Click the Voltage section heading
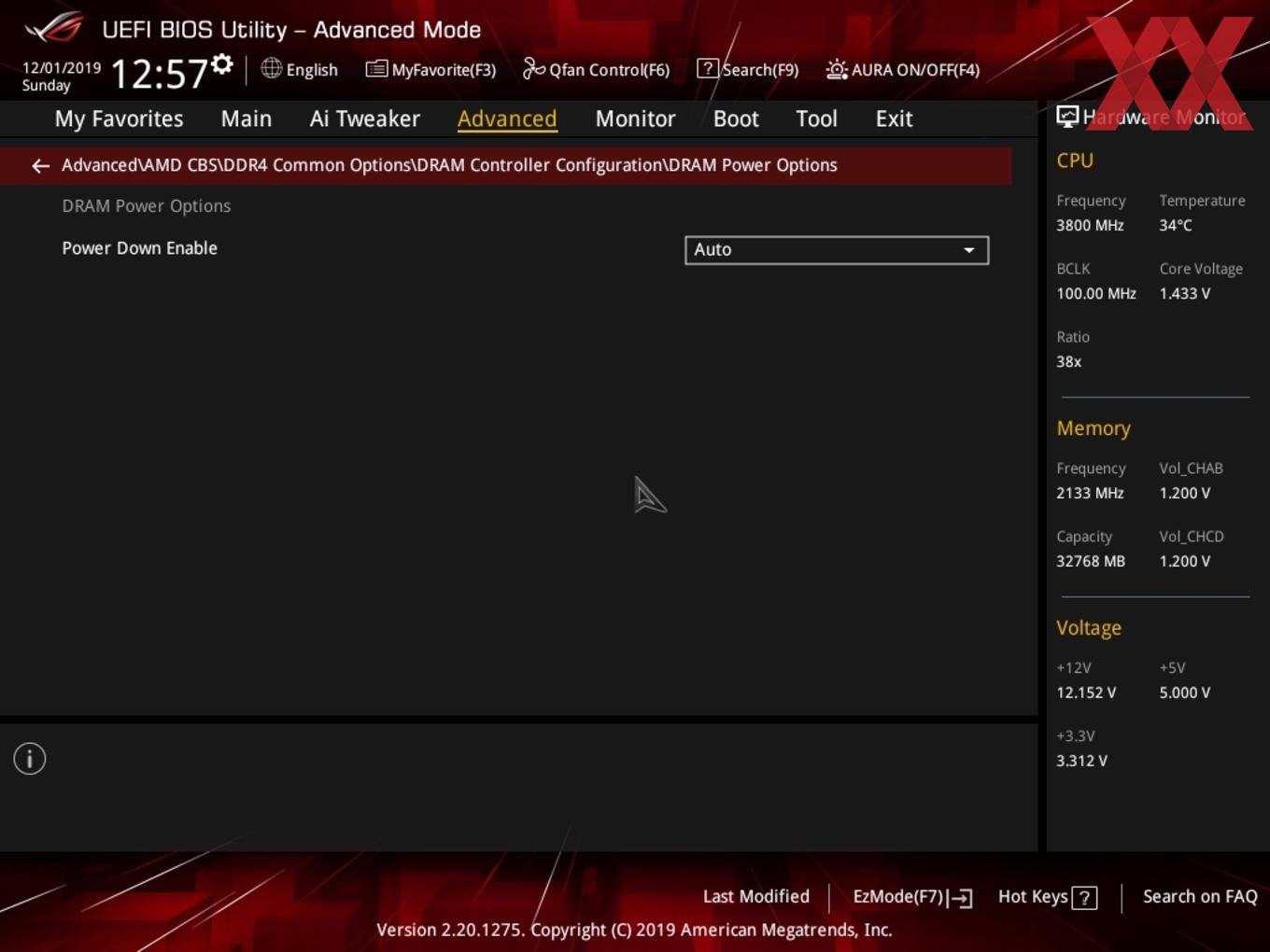Screen dimensions: 1270x952 point(1089,628)
